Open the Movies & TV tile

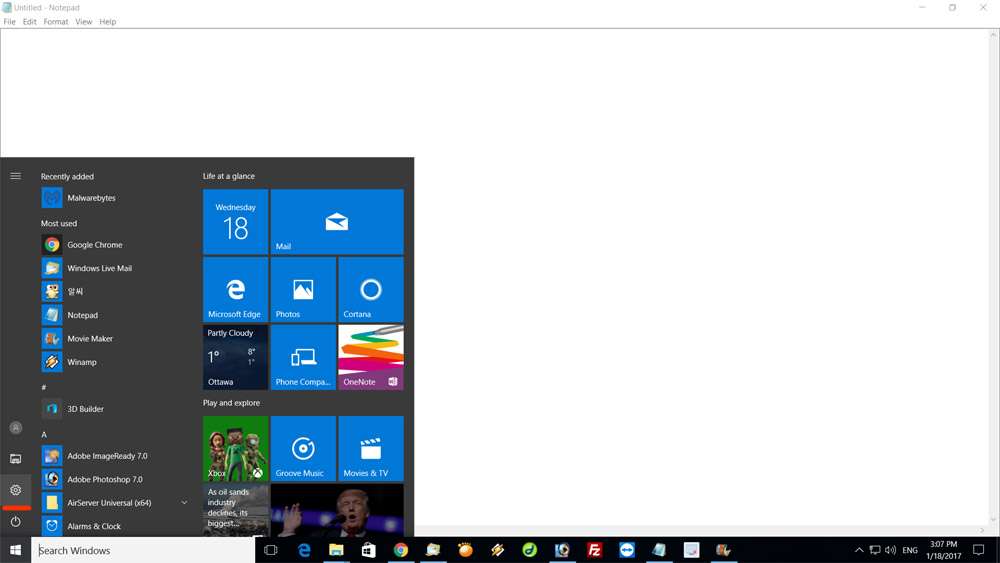(x=371, y=448)
